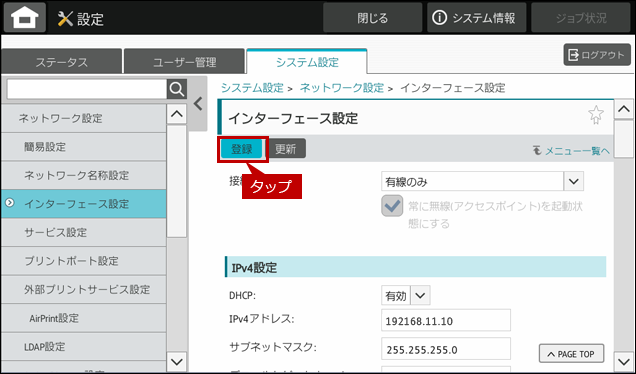Tap the 登録 button
Screen dimensions: 636x374
coord(242,149)
